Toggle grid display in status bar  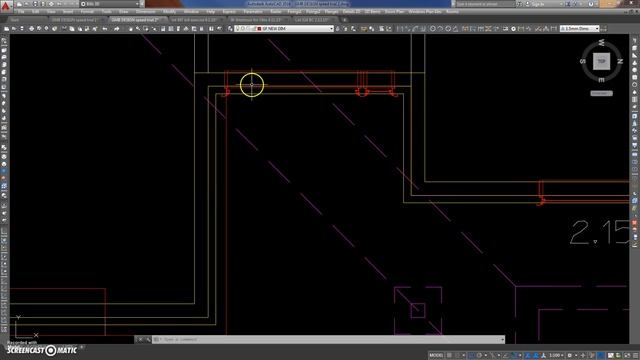click(449, 356)
